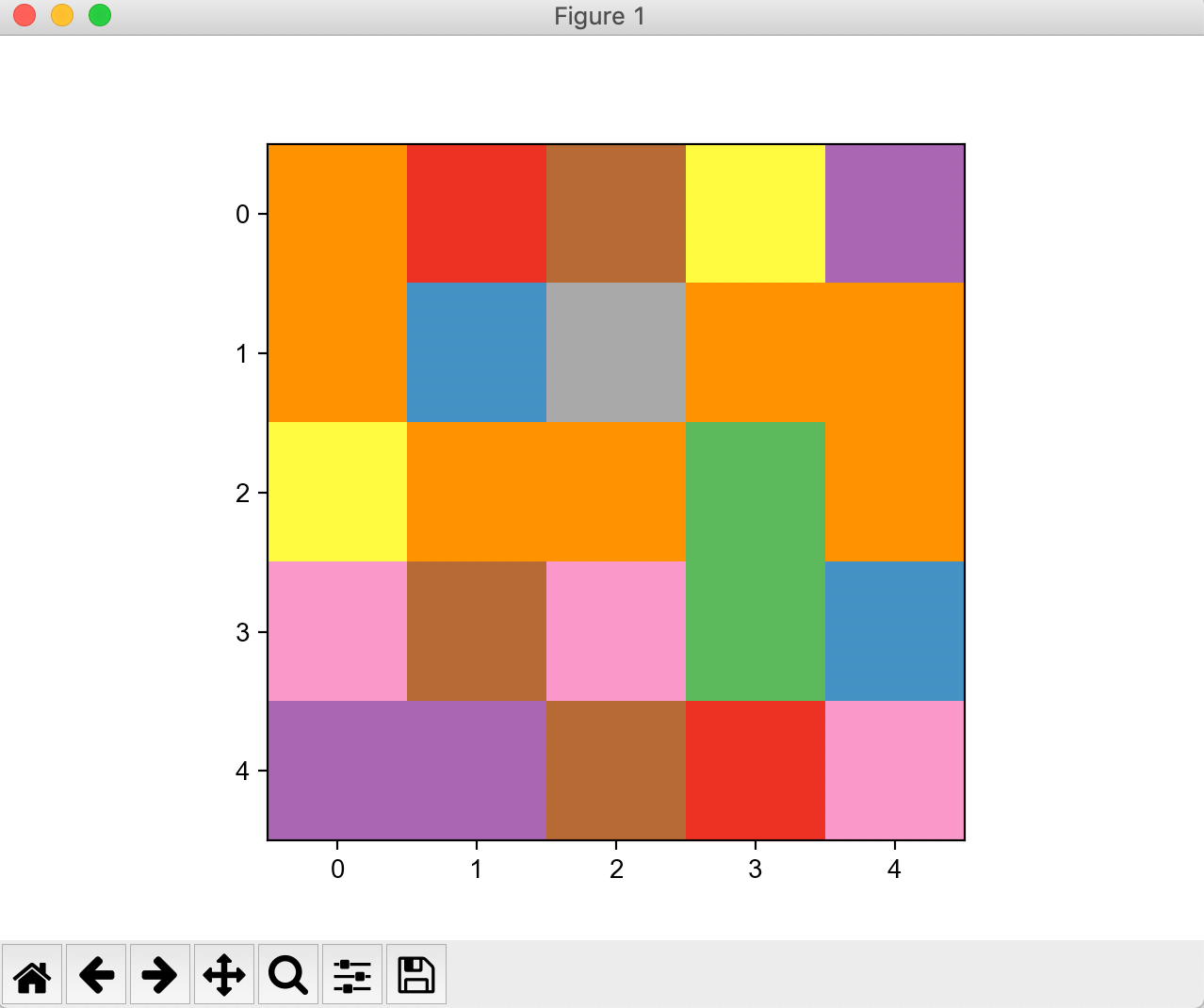Click the Save figure floppy disk icon
Screen dimensions: 1204x1008
[x=415, y=974]
